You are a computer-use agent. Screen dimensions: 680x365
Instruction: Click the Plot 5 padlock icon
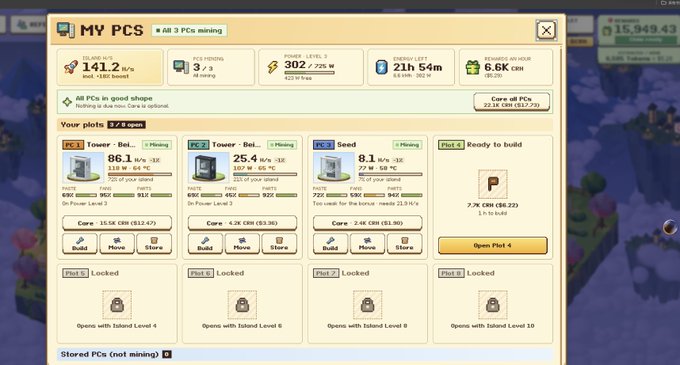tap(117, 305)
